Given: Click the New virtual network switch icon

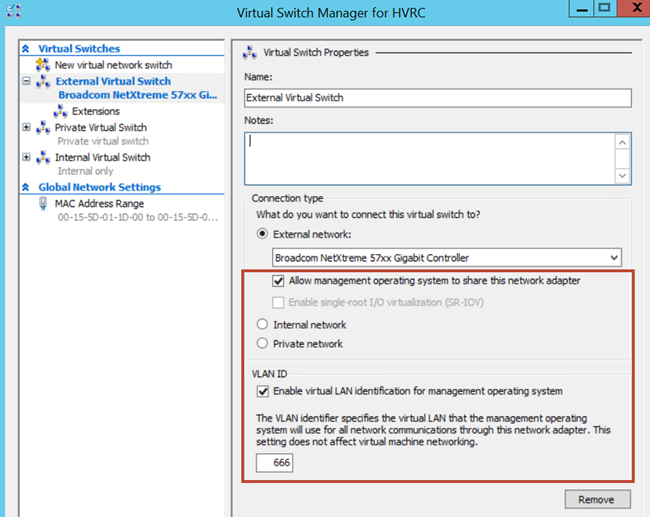Looking at the screenshot, I should [x=43, y=65].
